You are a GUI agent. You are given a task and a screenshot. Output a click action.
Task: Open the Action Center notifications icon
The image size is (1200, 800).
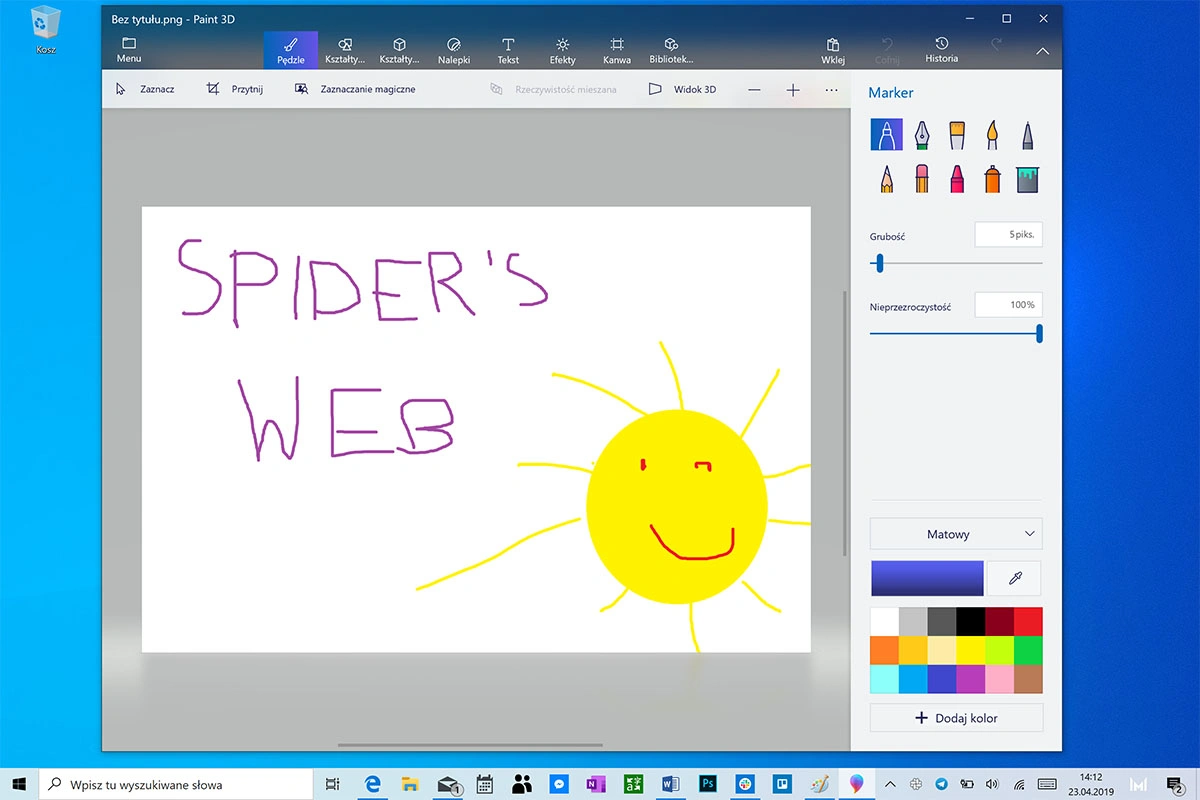point(1176,785)
